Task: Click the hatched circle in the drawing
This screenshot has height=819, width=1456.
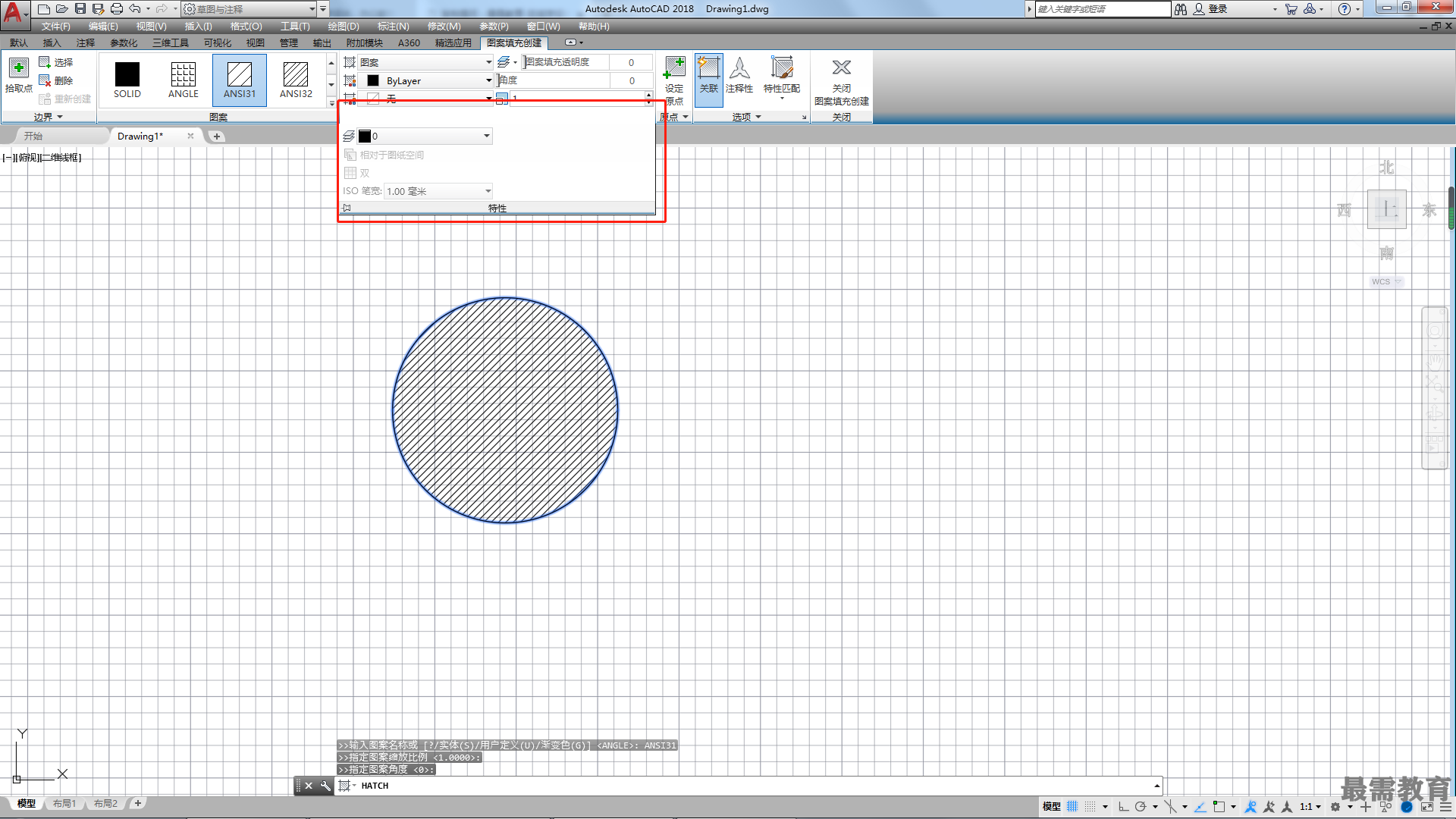Action: (505, 410)
